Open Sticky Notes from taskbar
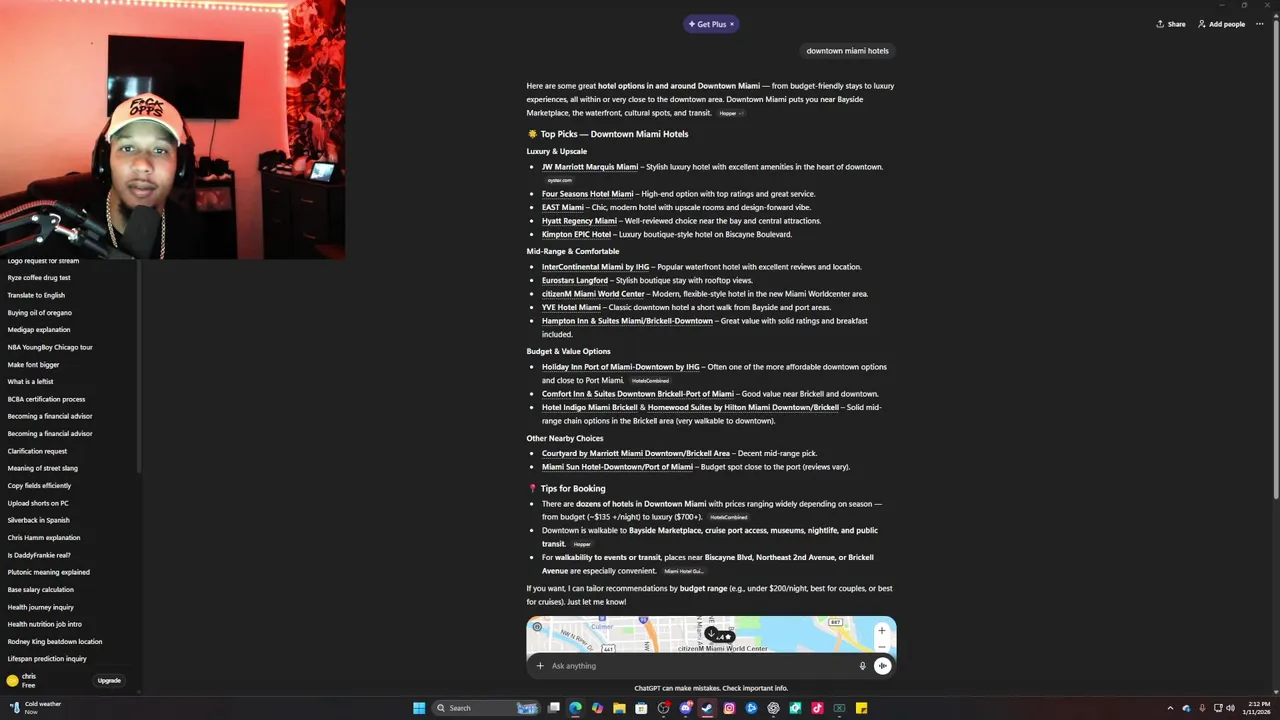The width and height of the screenshot is (1280, 720). 861,708
